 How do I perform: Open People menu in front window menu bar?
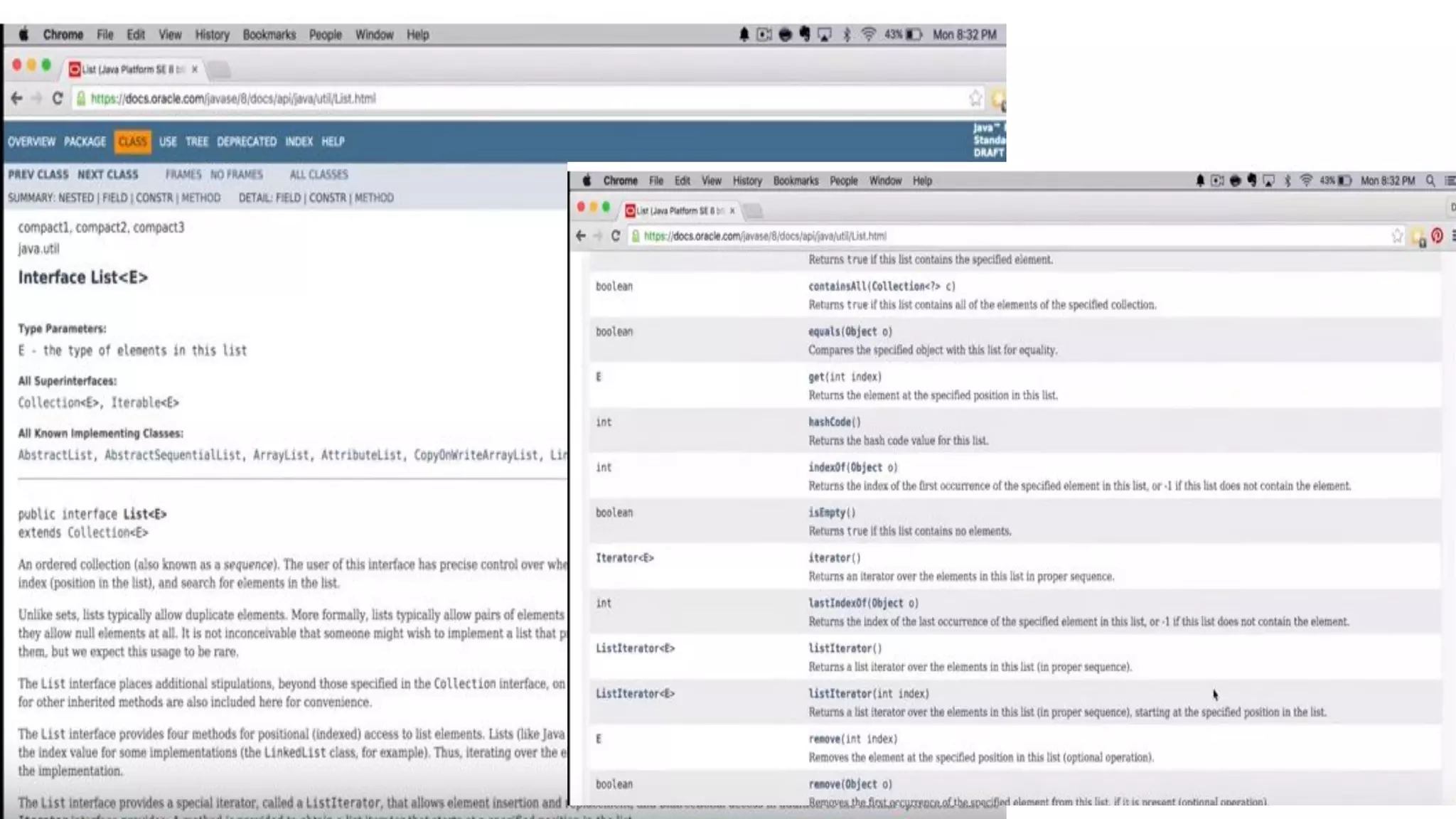point(843,181)
